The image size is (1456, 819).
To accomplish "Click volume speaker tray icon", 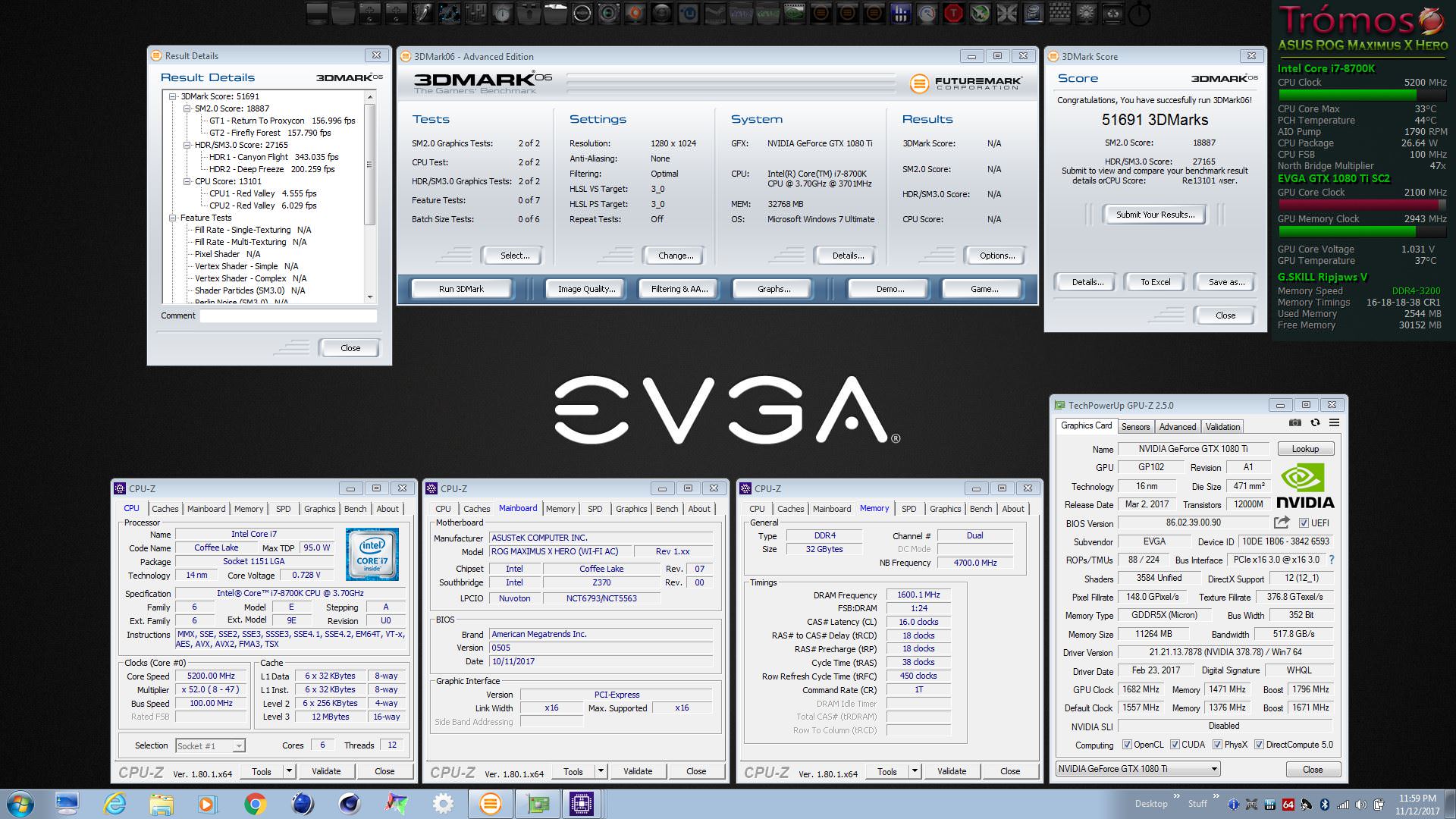I will click(1361, 805).
